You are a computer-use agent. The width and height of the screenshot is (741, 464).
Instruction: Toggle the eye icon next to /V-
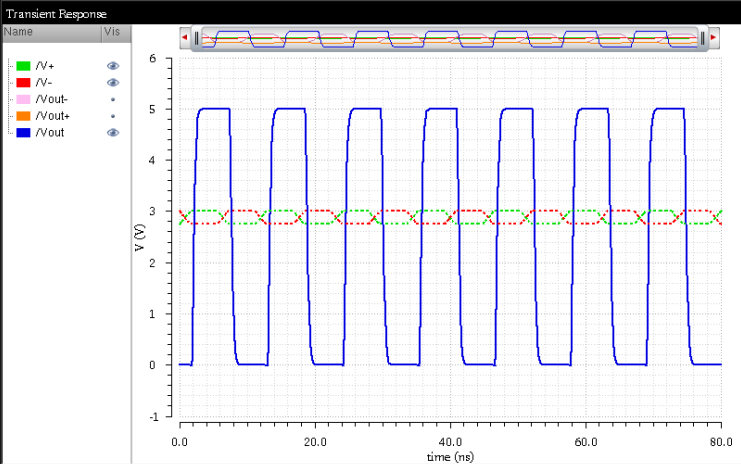point(112,83)
